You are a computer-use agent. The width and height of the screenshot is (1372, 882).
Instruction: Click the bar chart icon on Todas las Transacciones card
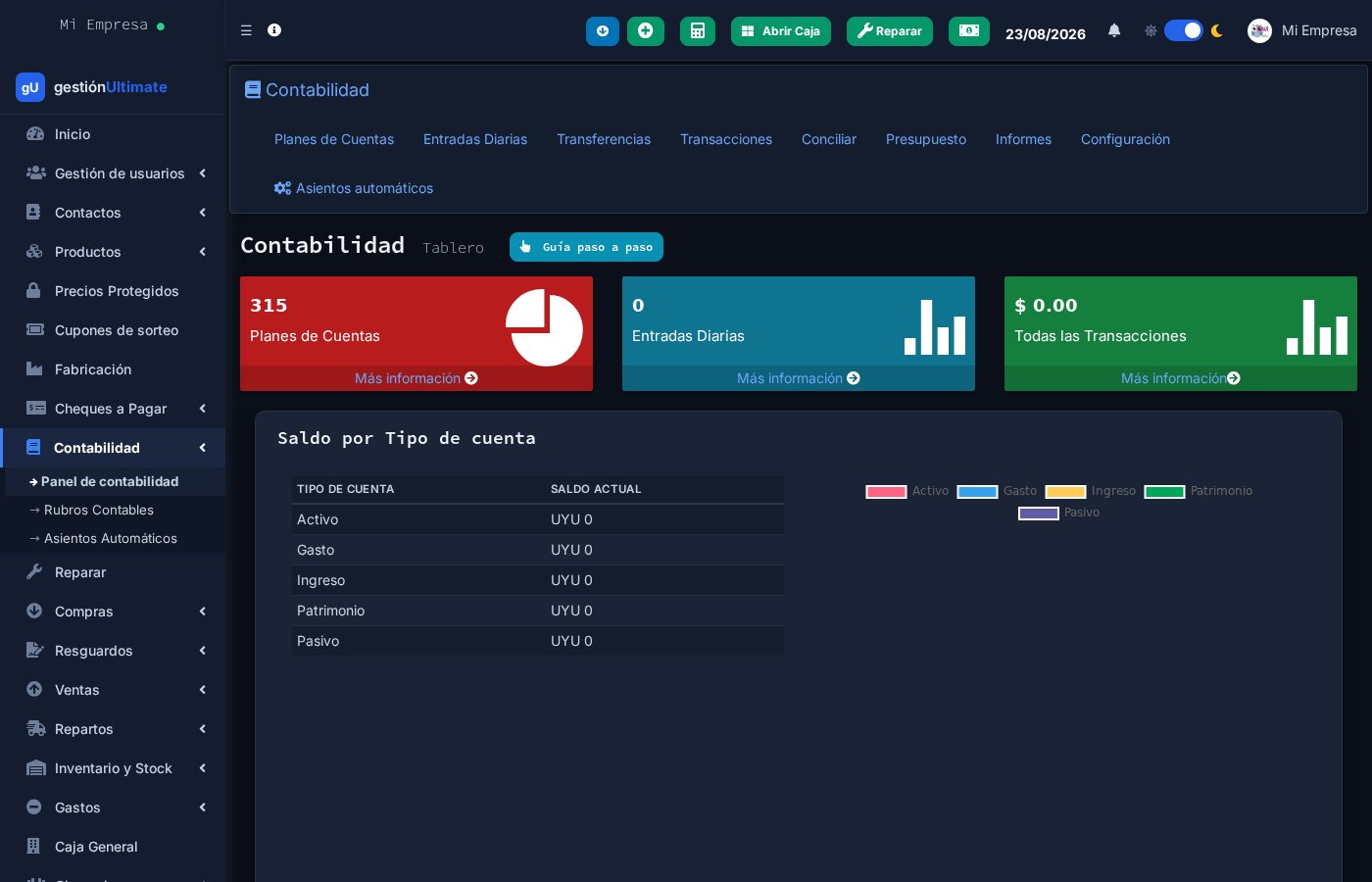point(1317,326)
